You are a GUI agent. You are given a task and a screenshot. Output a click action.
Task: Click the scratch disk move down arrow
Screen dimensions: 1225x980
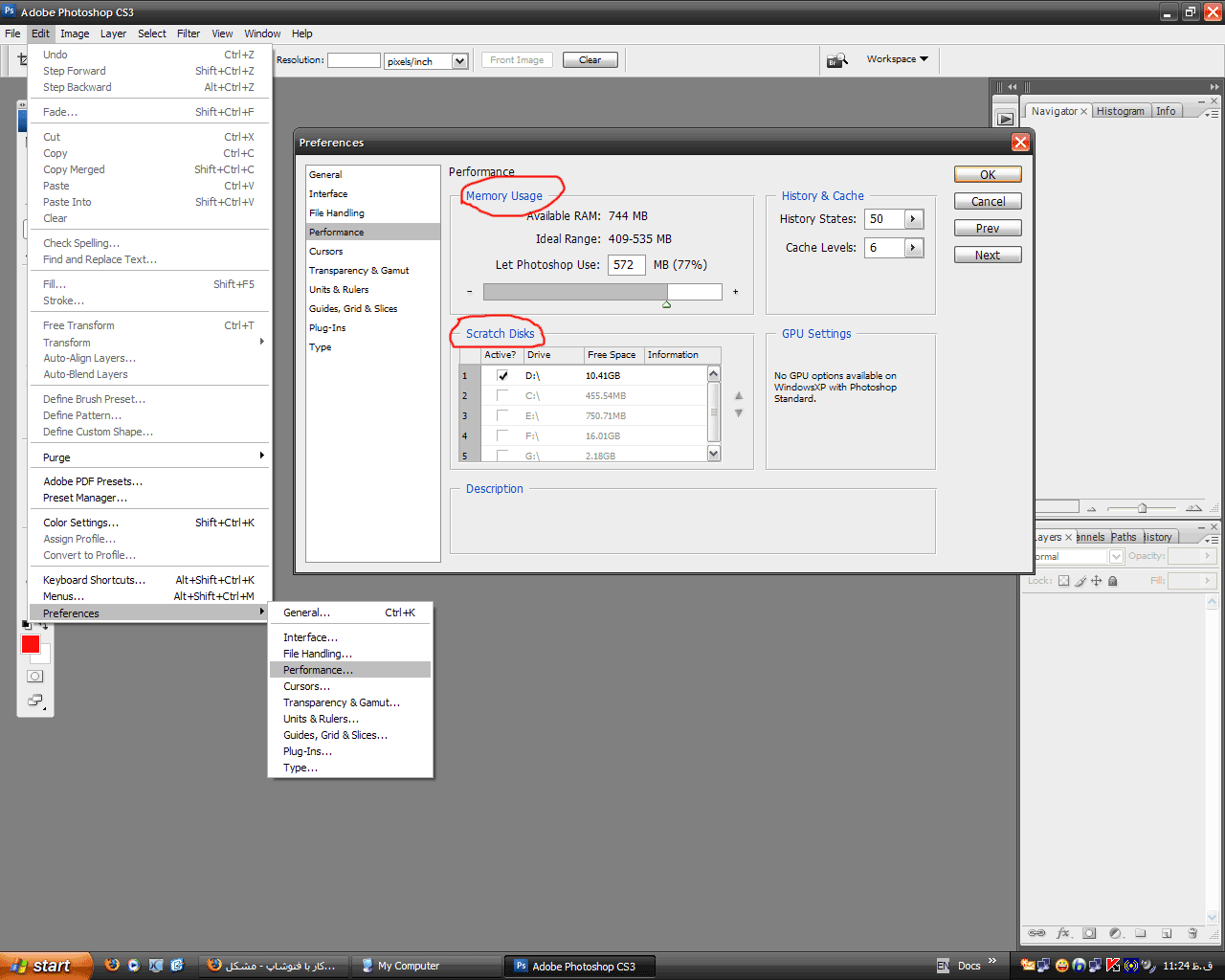point(739,413)
